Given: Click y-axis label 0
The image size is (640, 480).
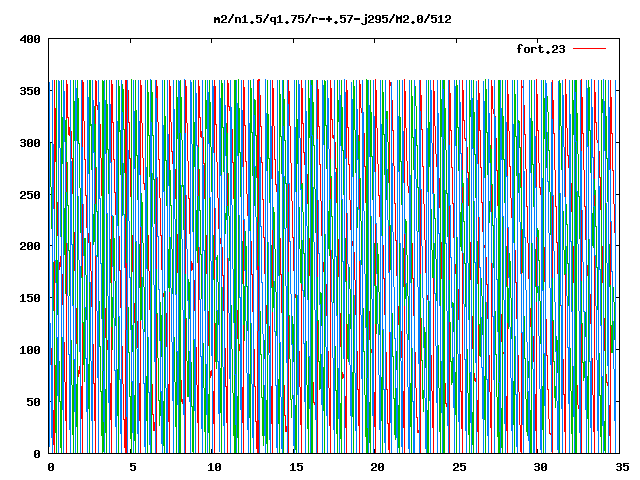Looking at the screenshot, I should (37, 453).
